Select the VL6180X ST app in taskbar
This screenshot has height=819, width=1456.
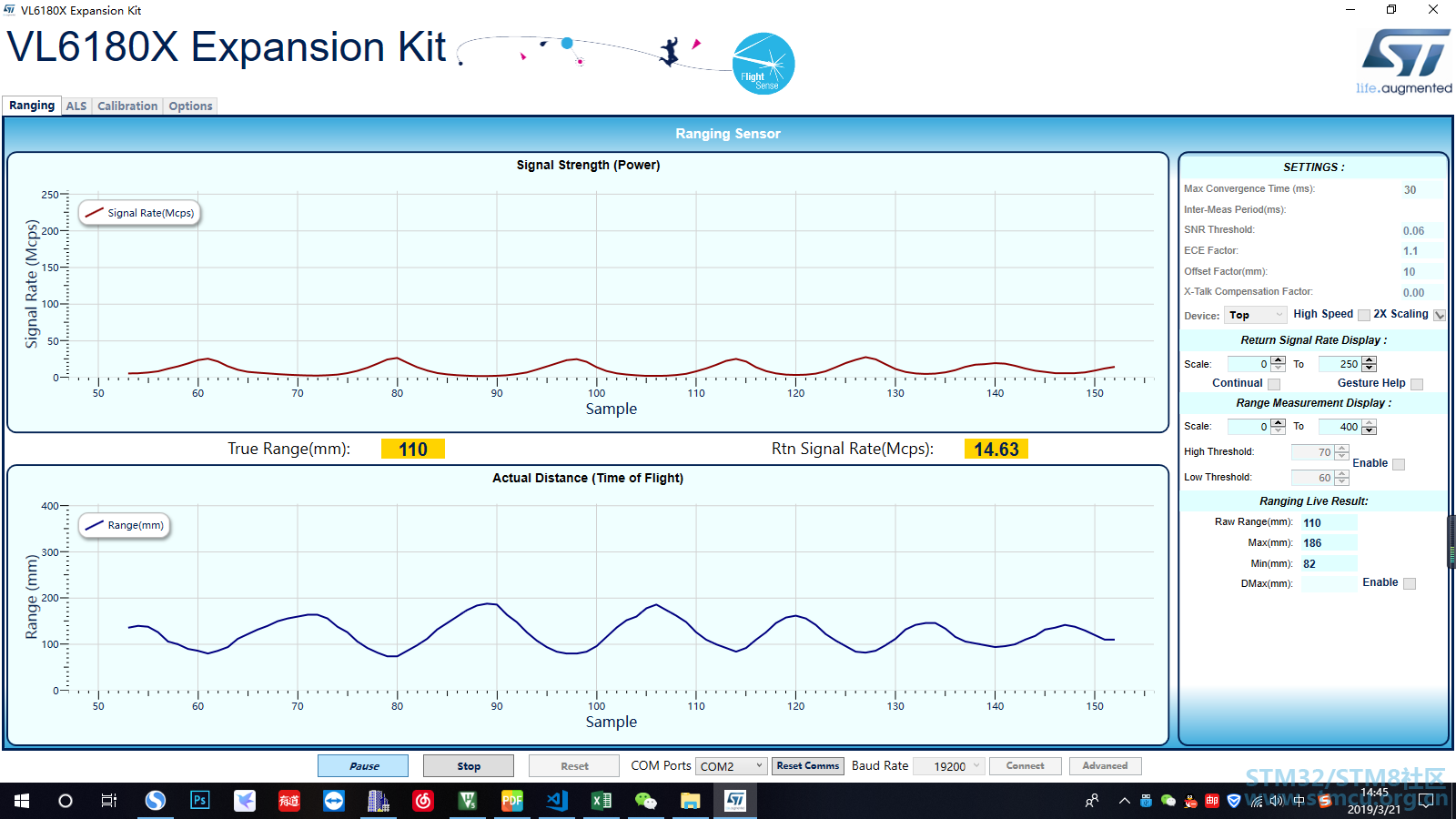[735, 801]
